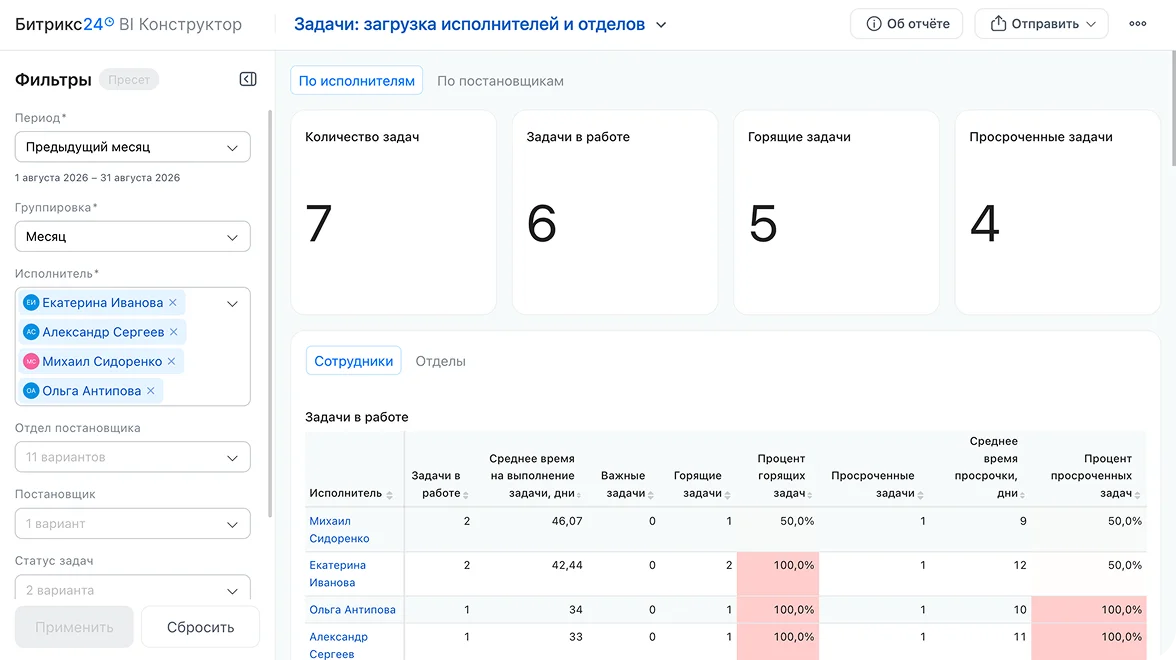Viewport: 1176px width, 660px height.
Task: Click Ольга Антипова's overdue percent cell
Action: click(1088, 610)
